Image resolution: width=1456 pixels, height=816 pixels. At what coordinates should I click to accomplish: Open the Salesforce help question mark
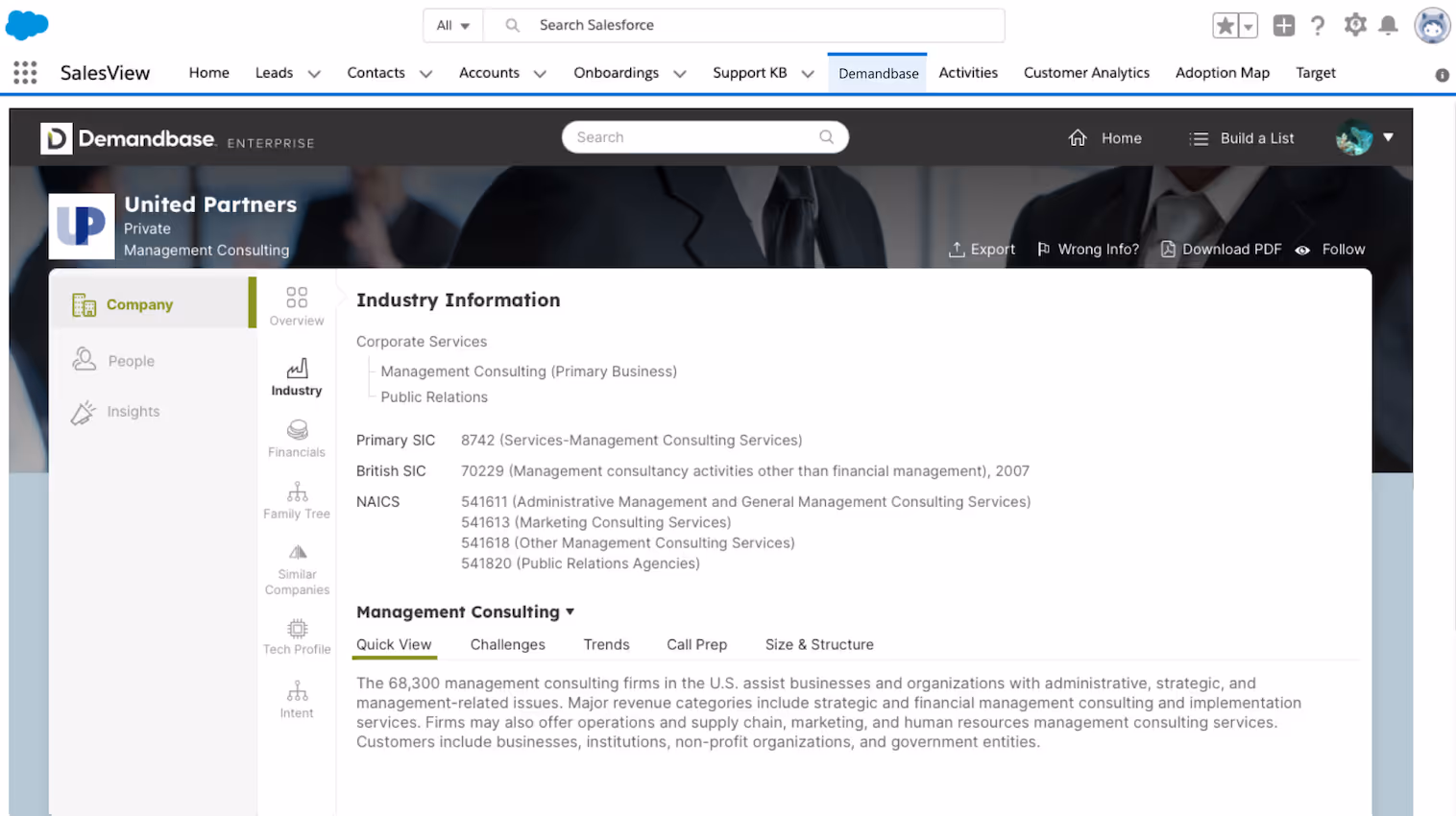coord(1318,26)
